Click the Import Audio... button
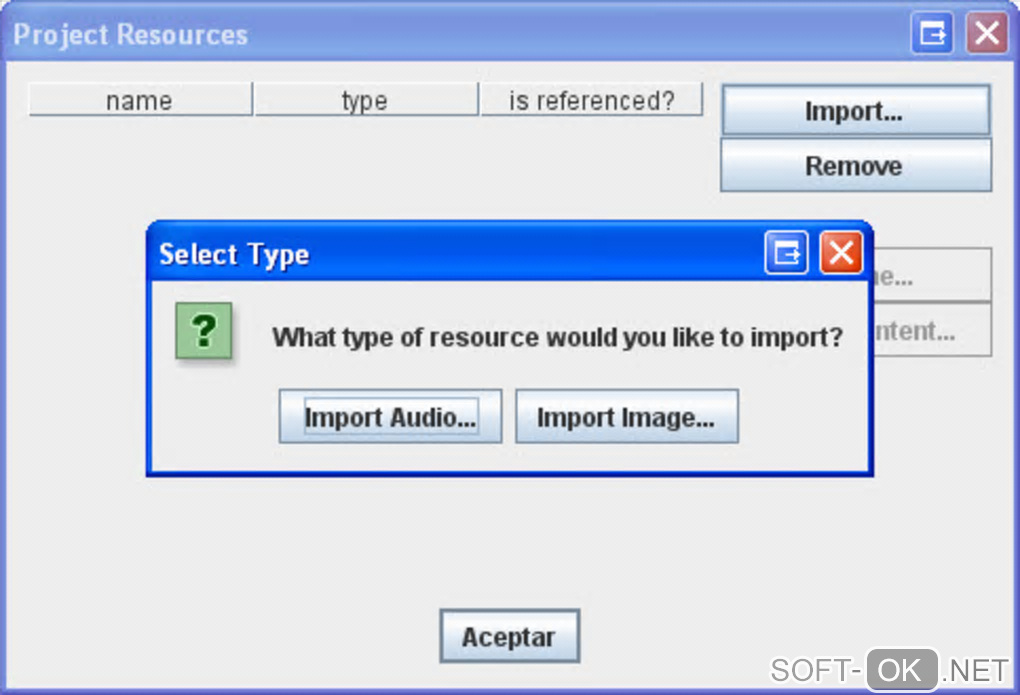 pos(390,417)
